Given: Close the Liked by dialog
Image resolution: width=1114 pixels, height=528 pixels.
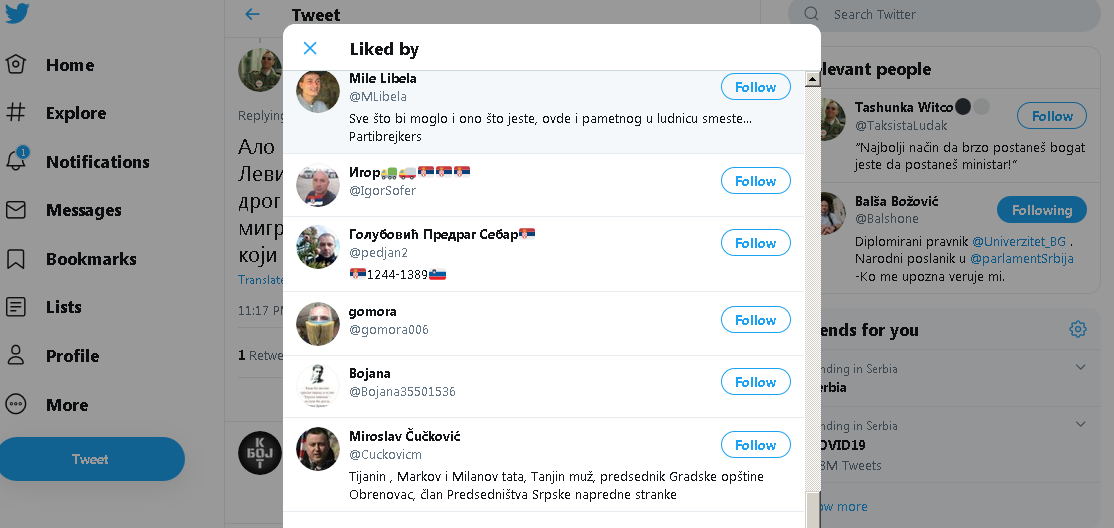Looking at the screenshot, I should (310, 48).
